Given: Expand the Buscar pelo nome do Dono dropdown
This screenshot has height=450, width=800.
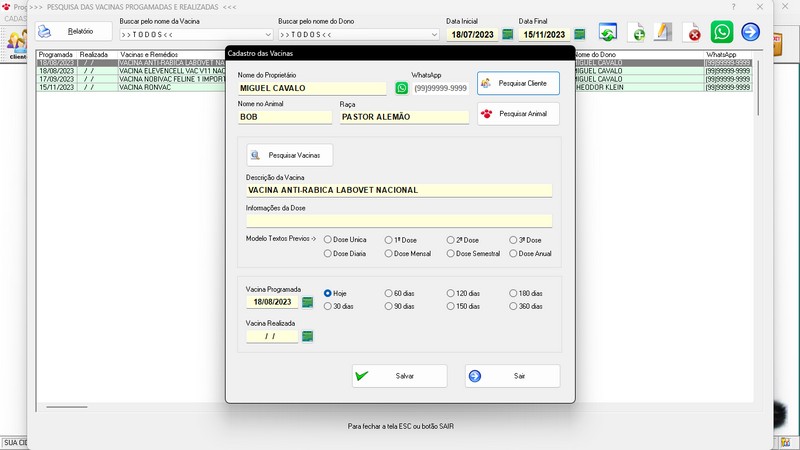Looking at the screenshot, I should (433, 34).
